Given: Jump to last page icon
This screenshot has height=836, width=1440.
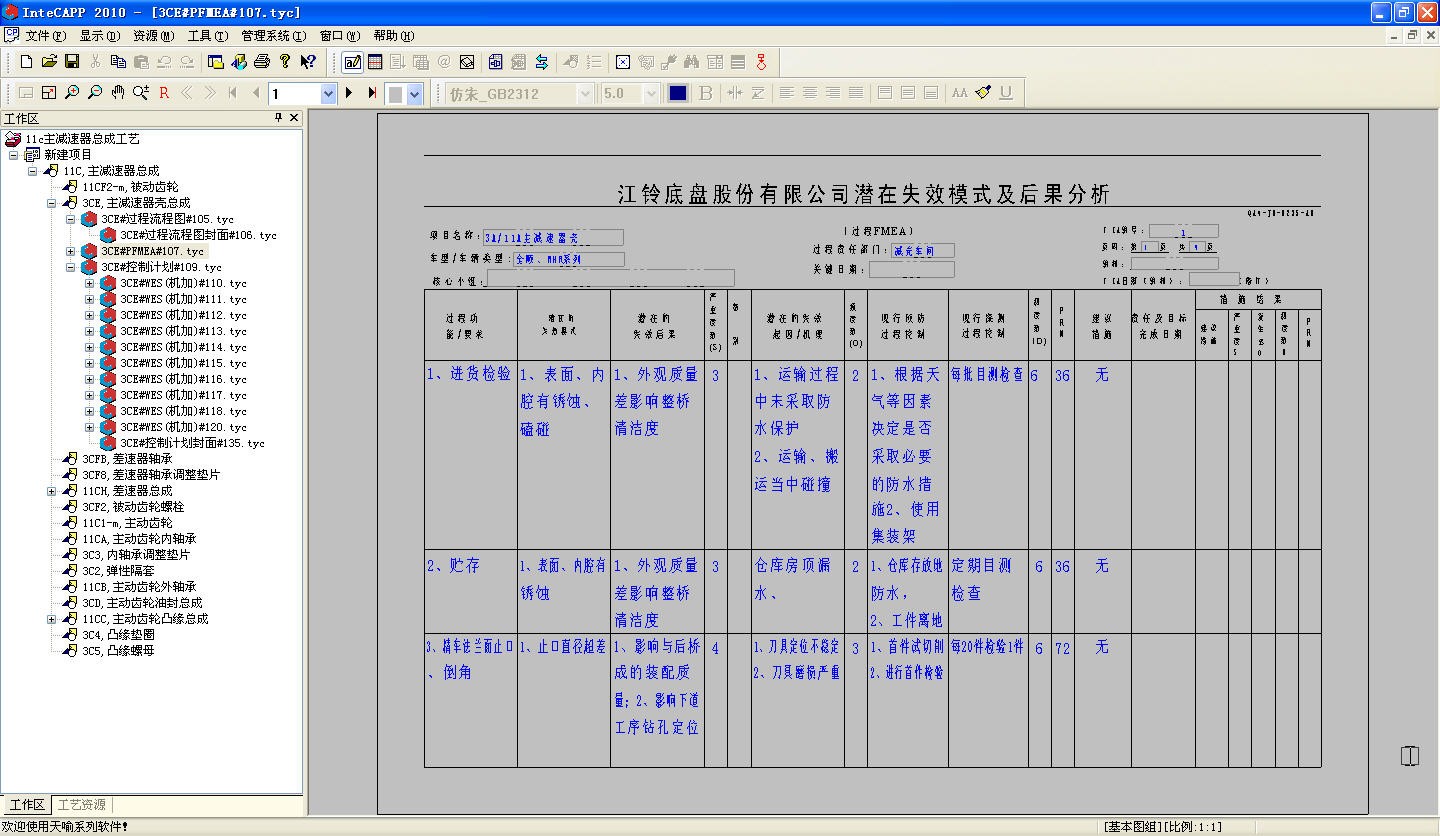Looking at the screenshot, I should [x=372, y=93].
